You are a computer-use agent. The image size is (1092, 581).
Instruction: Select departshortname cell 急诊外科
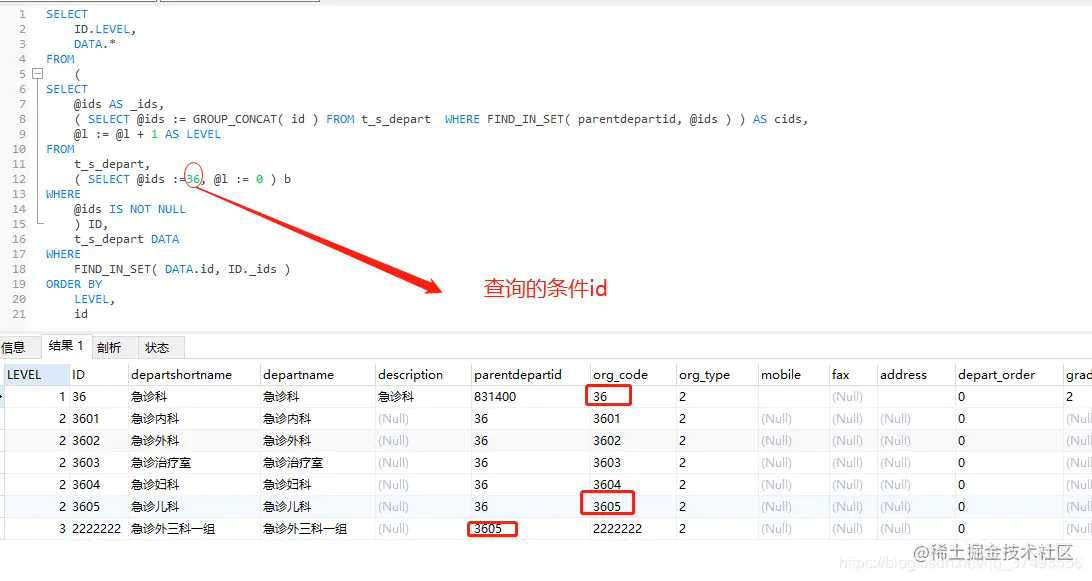pos(194,440)
